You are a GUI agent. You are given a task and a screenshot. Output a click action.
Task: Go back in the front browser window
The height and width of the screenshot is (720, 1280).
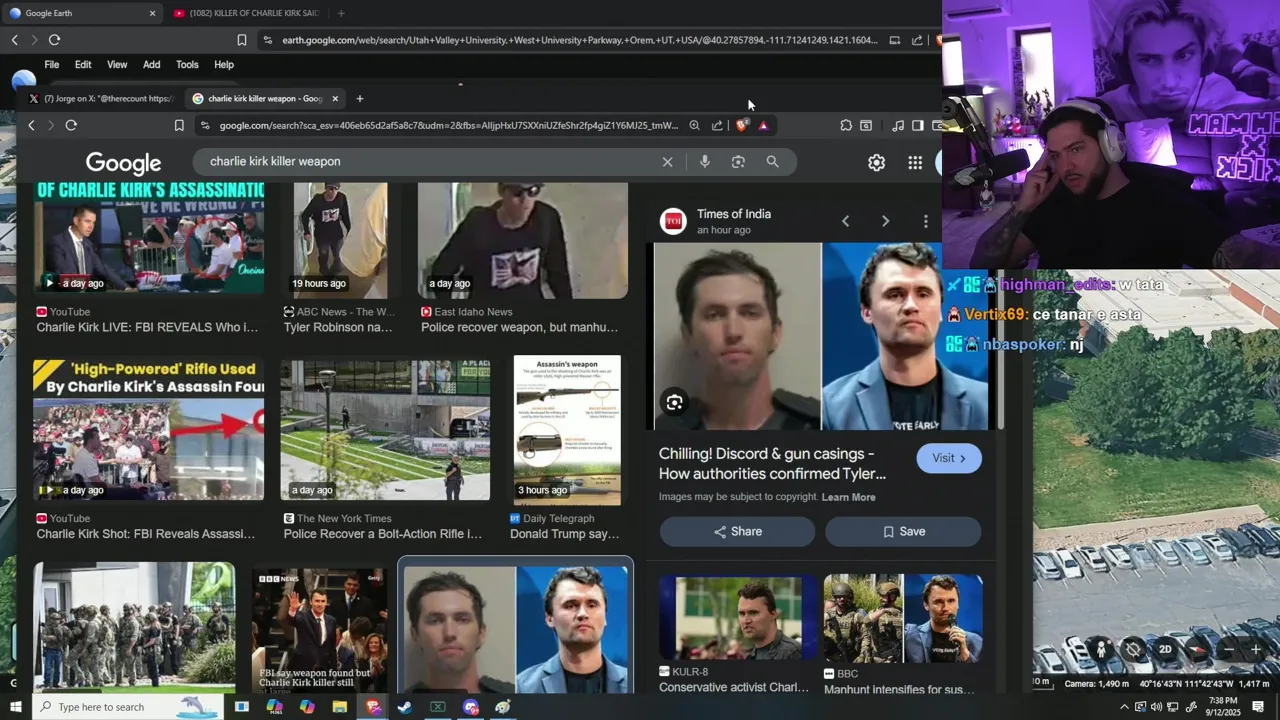click(x=31, y=125)
